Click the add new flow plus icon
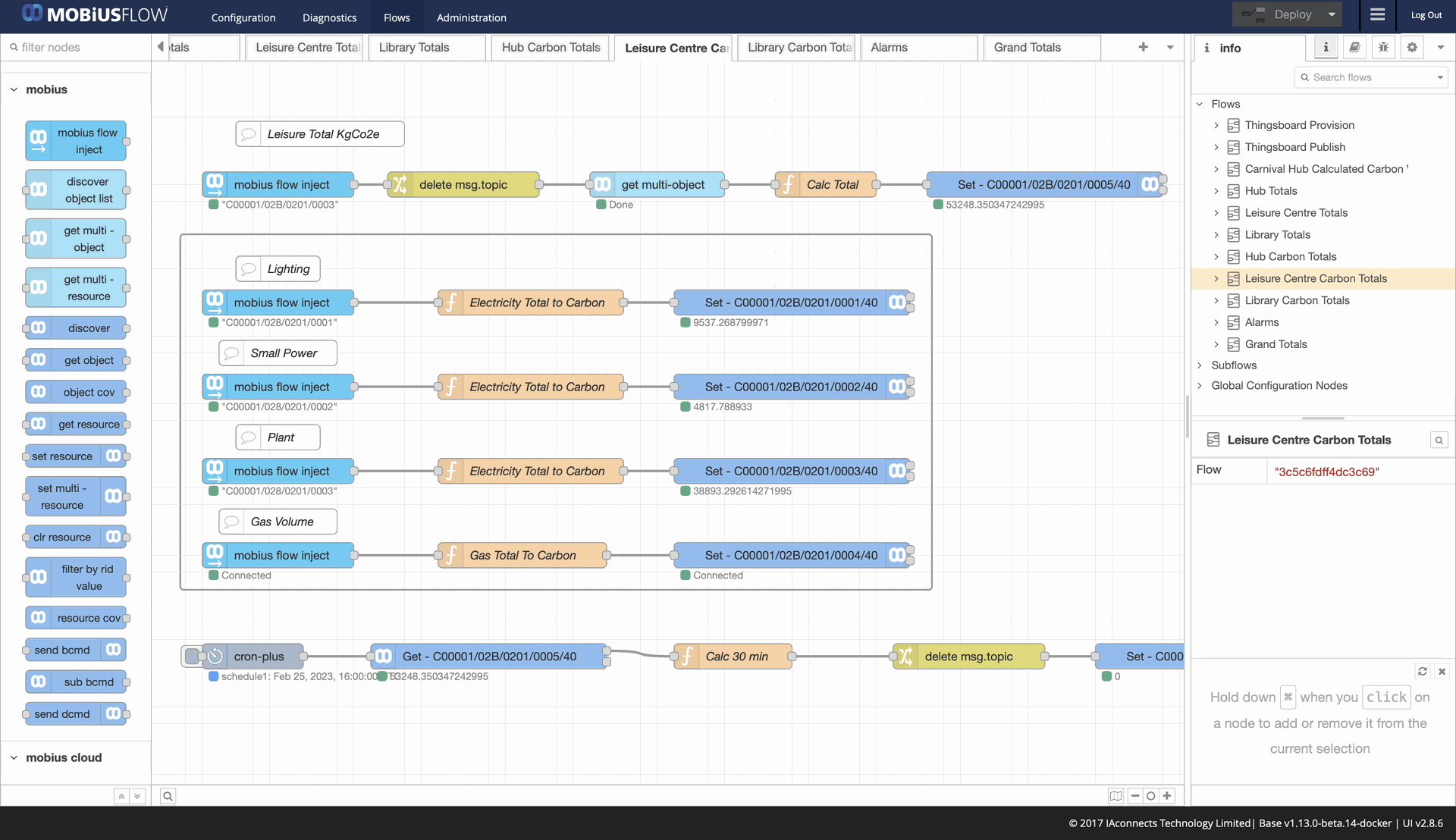The width and height of the screenshot is (1456, 840). [1143, 47]
